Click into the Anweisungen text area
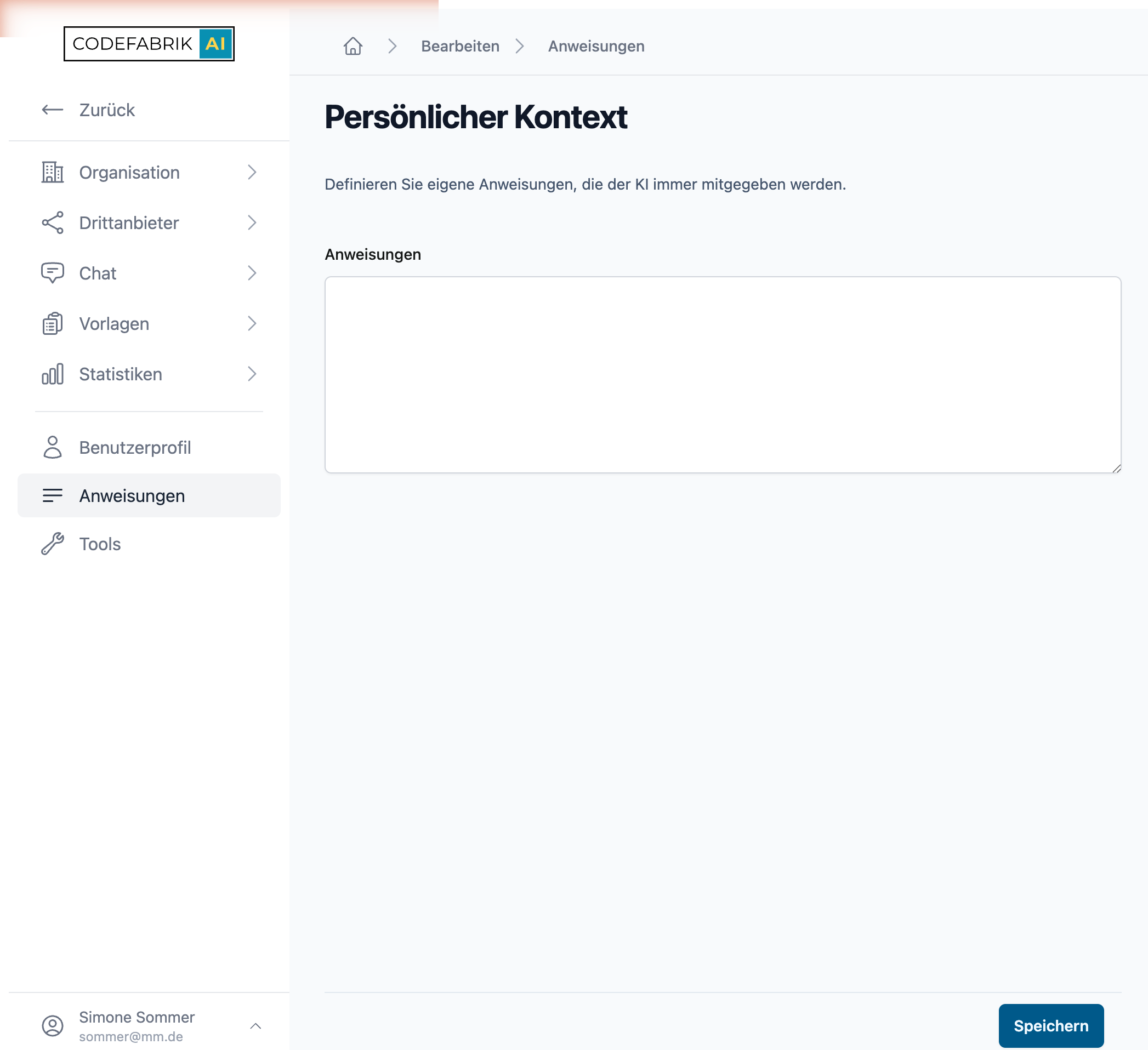 click(x=723, y=374)
